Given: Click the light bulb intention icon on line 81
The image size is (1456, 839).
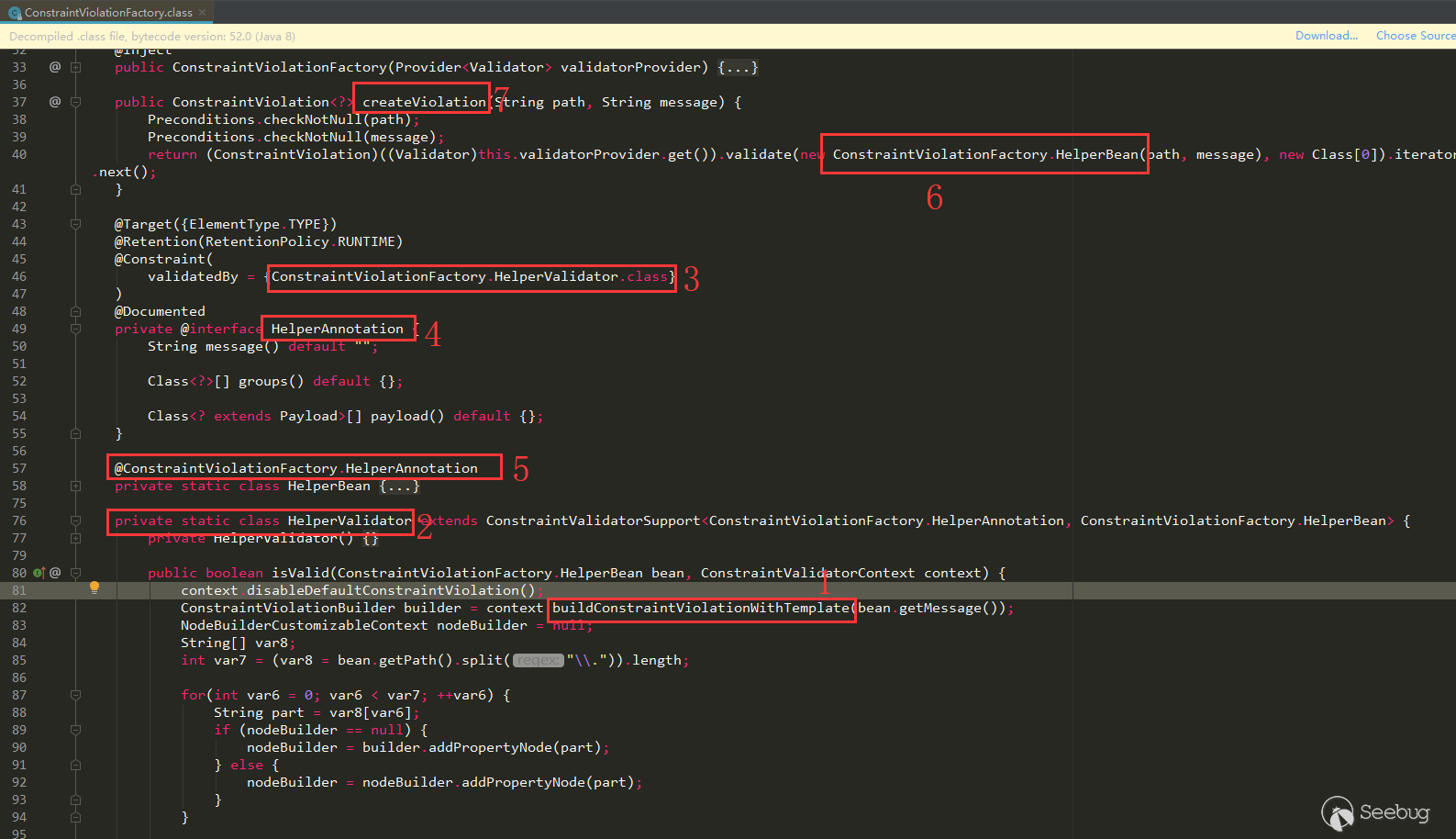Looking at the screenshot, I should click(x=94, y=587).
